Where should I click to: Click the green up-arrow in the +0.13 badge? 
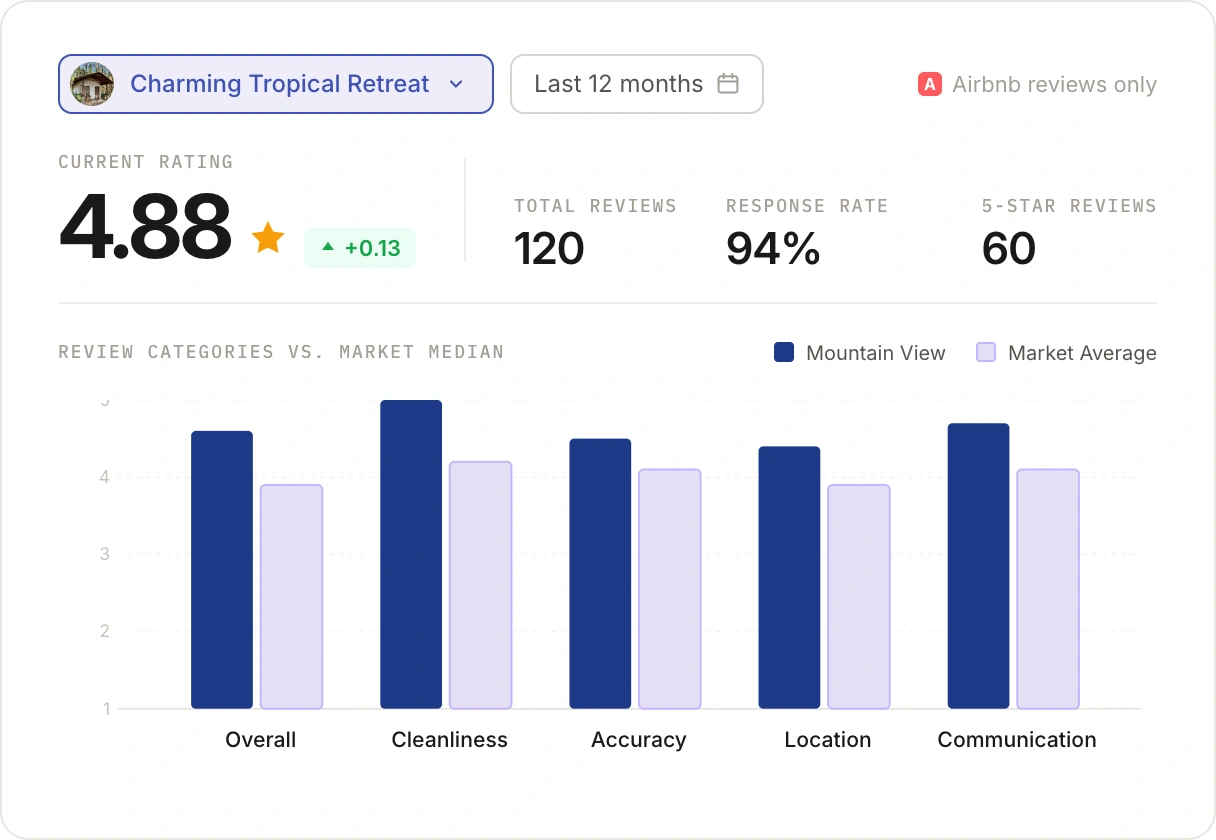click(x=330, y=248)
